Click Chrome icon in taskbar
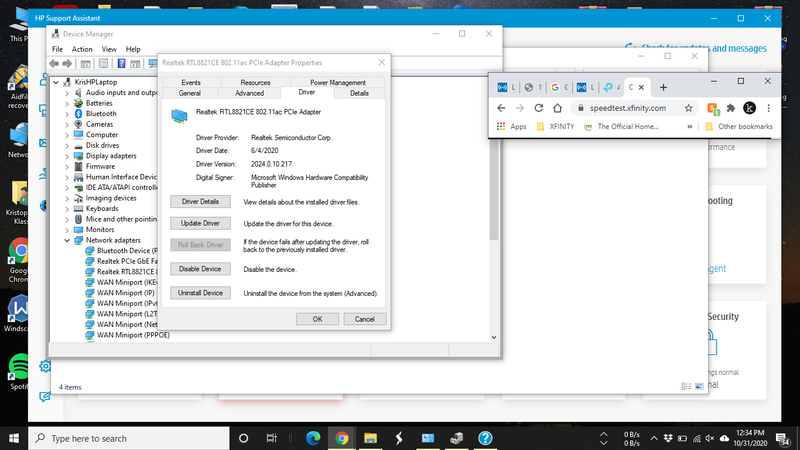The image size is (800, 450). (x=341, y=438)
